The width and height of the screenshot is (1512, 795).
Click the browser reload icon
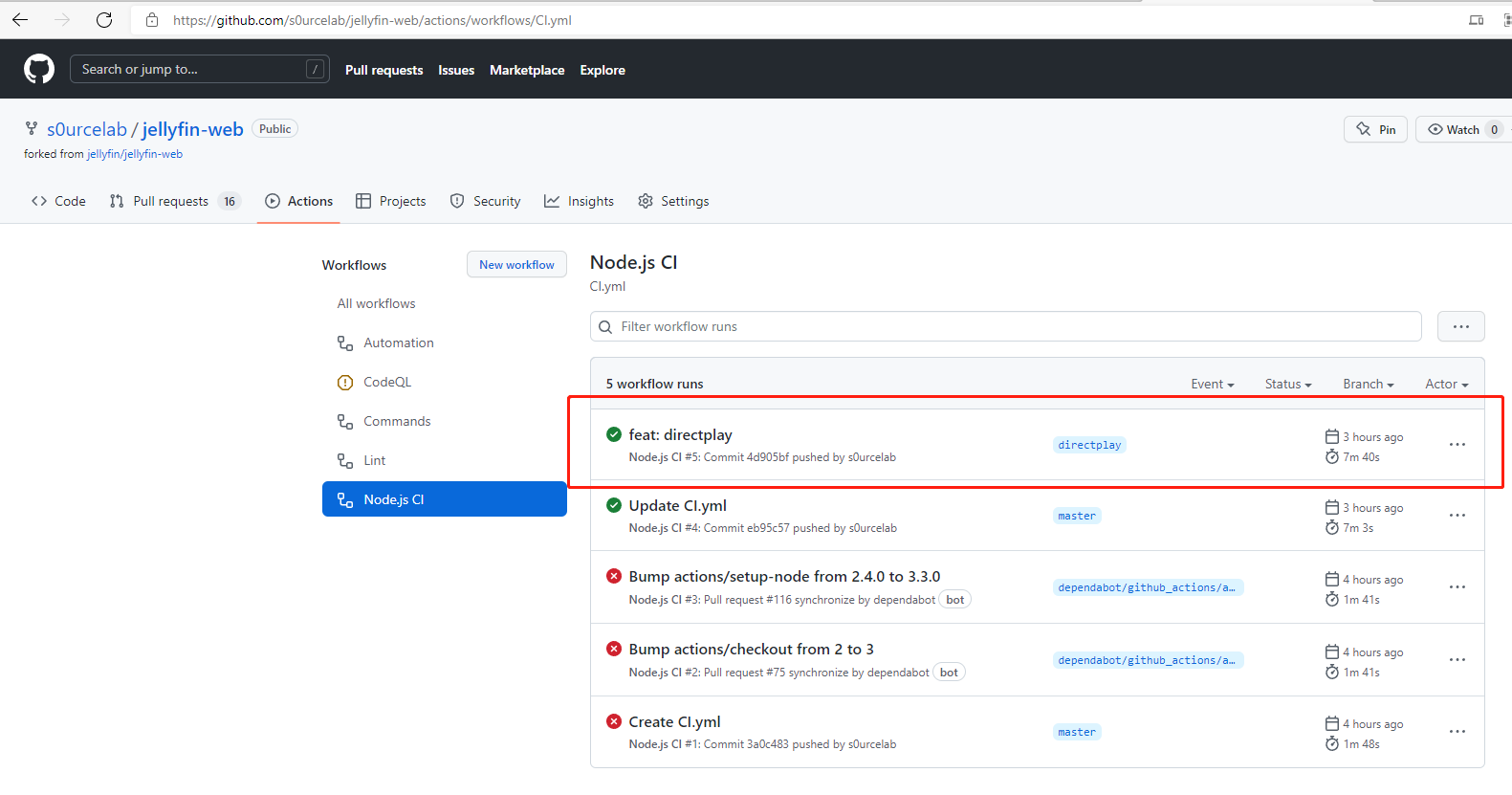(x=104, y=20)
